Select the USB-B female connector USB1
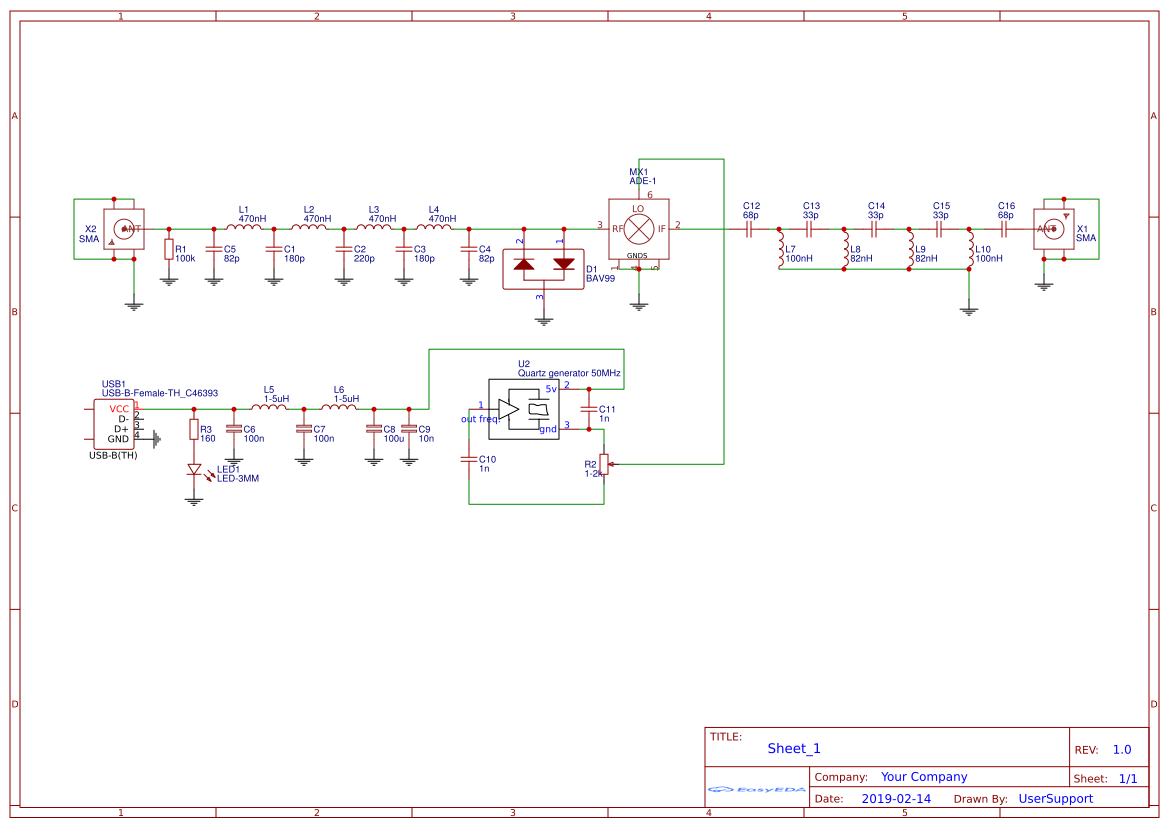 click(x=117, y=423)
